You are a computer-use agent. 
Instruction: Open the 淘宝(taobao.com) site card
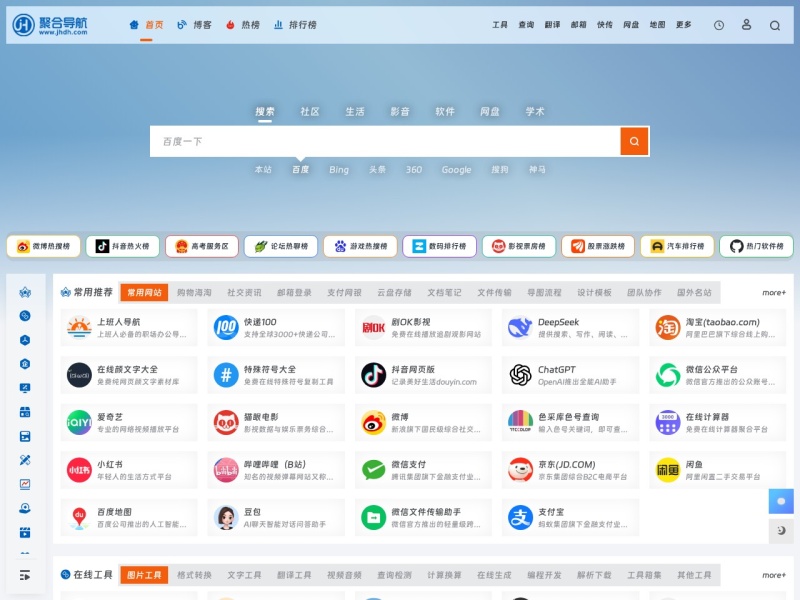coord(717,328)
